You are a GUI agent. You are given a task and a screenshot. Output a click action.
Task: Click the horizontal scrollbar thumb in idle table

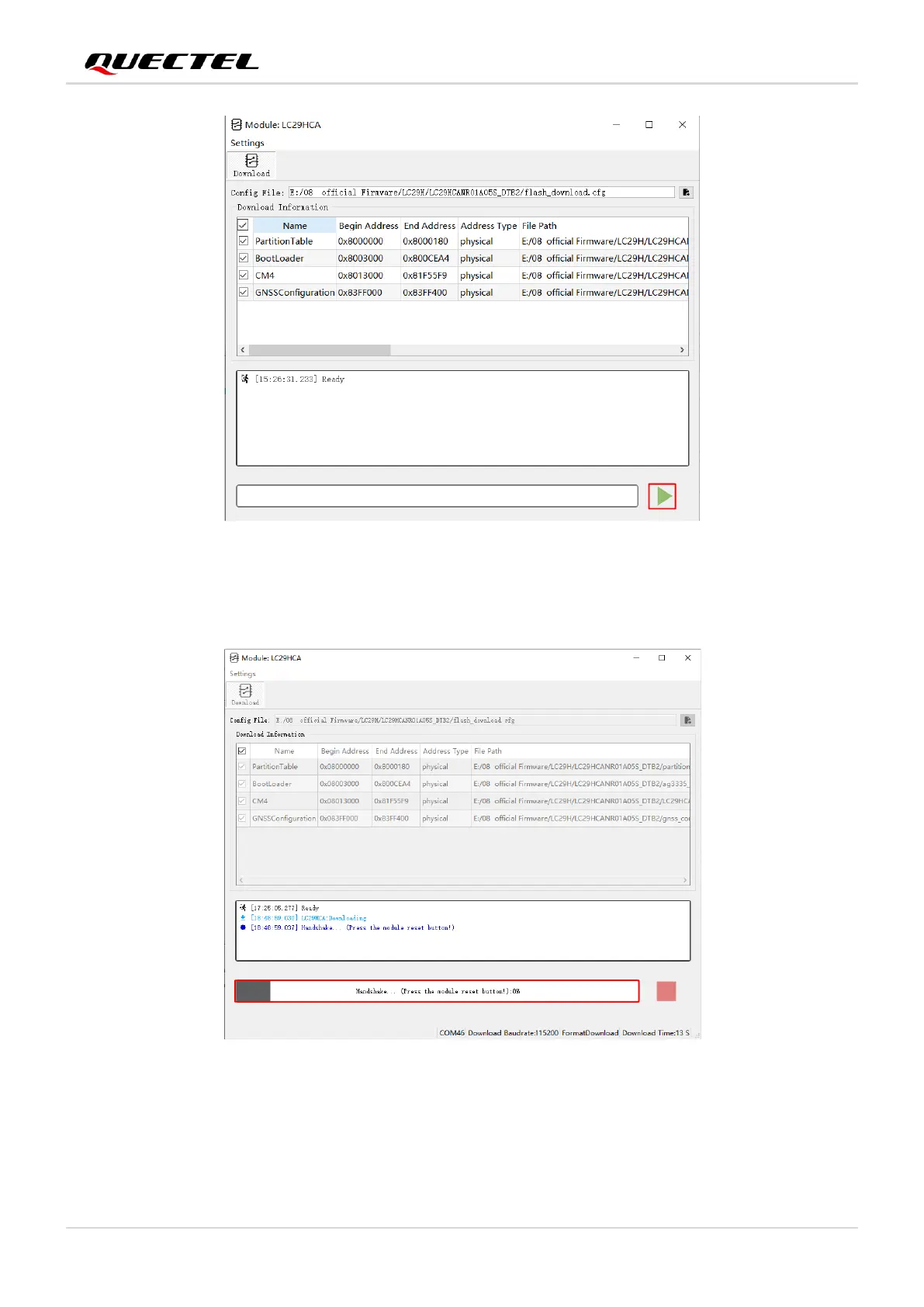pyautogui.click(x=320, y=350)
